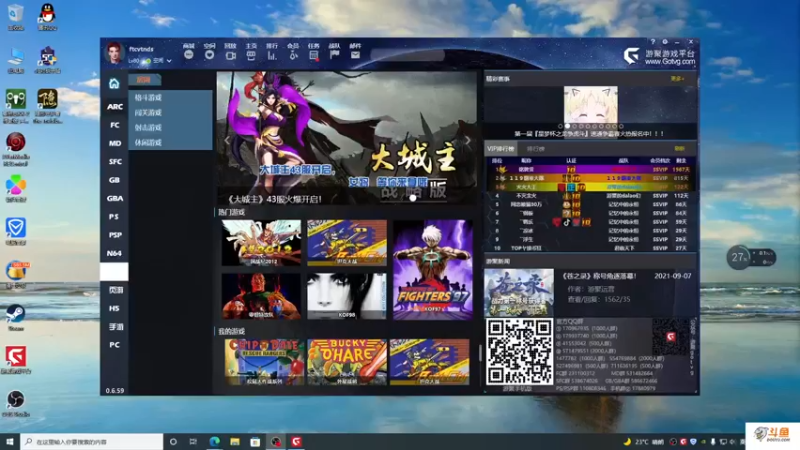Switch to the VIP排行榜 tab

coord(501,148)
